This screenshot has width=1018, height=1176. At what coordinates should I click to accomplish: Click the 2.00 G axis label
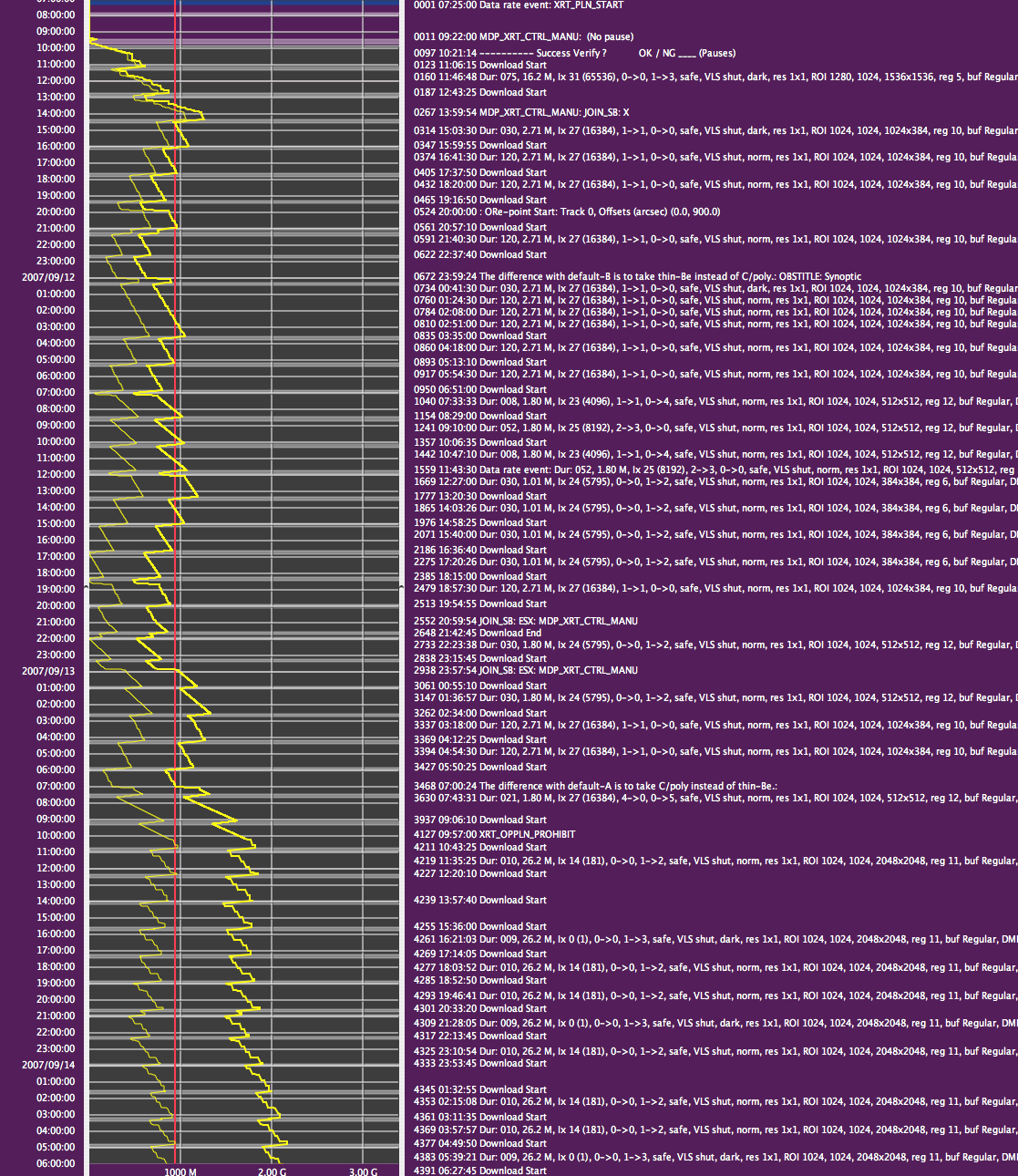point(272,1171)
